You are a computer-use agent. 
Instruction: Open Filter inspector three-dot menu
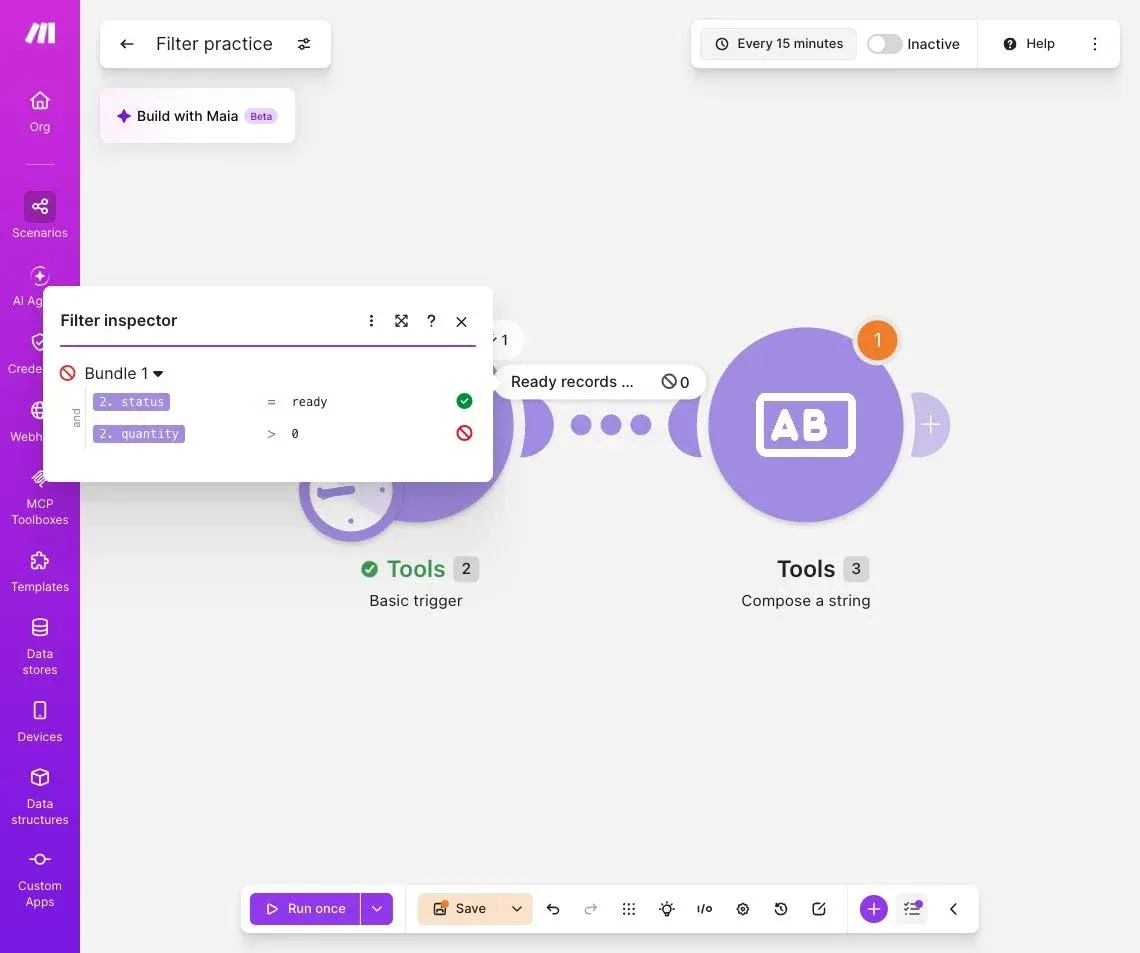tap(372, 321)
